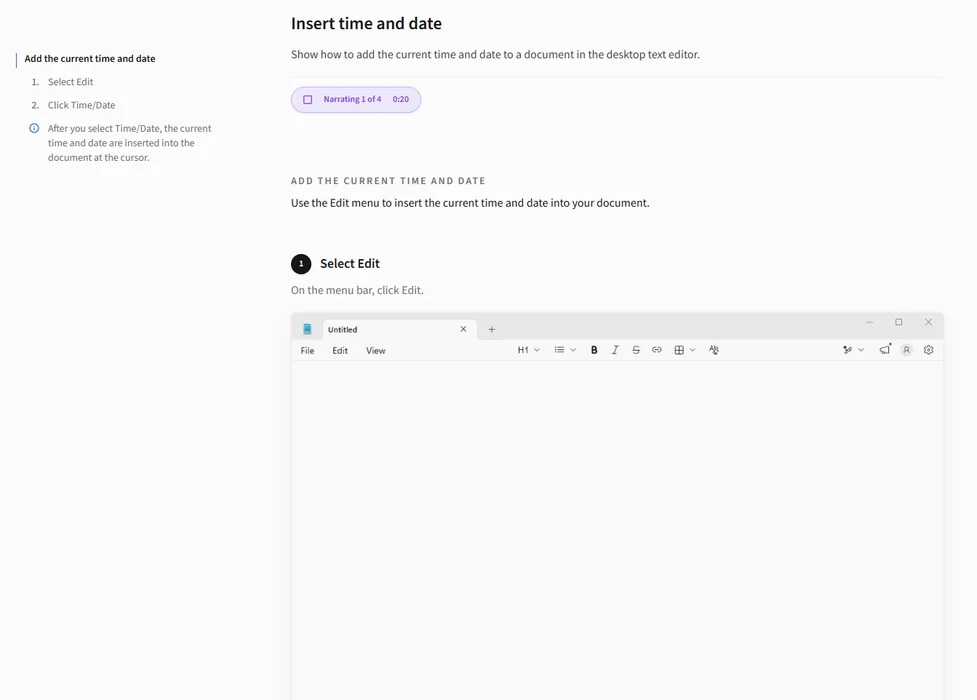The width and height of the screenshot is (977, 700).
Task: Click the info icon beside the note
Action: (34, 128)
